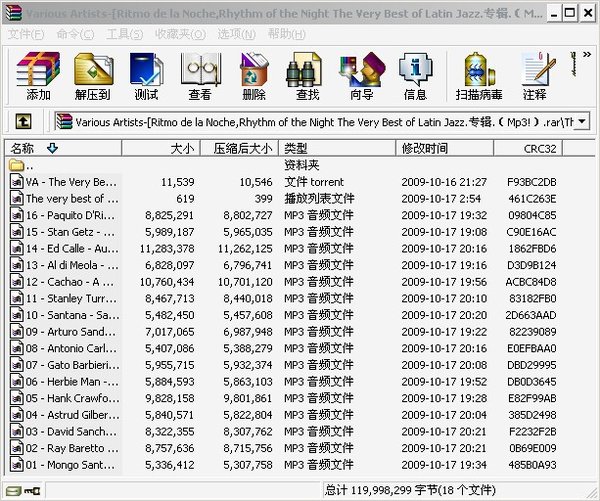
Task: Click the '播放列表文件' type cell
Action: tap(319, 199)
